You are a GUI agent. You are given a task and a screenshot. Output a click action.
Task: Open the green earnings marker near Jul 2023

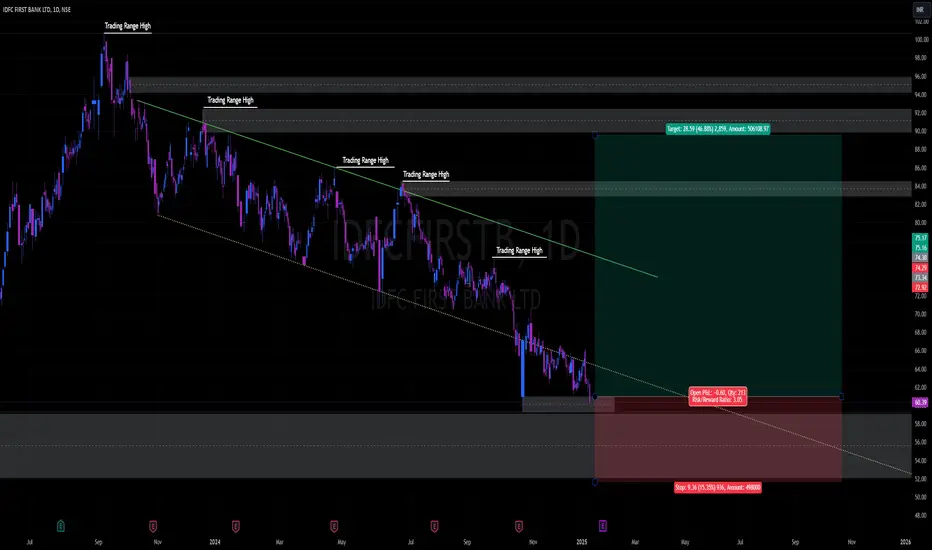[x=61, y=526]
